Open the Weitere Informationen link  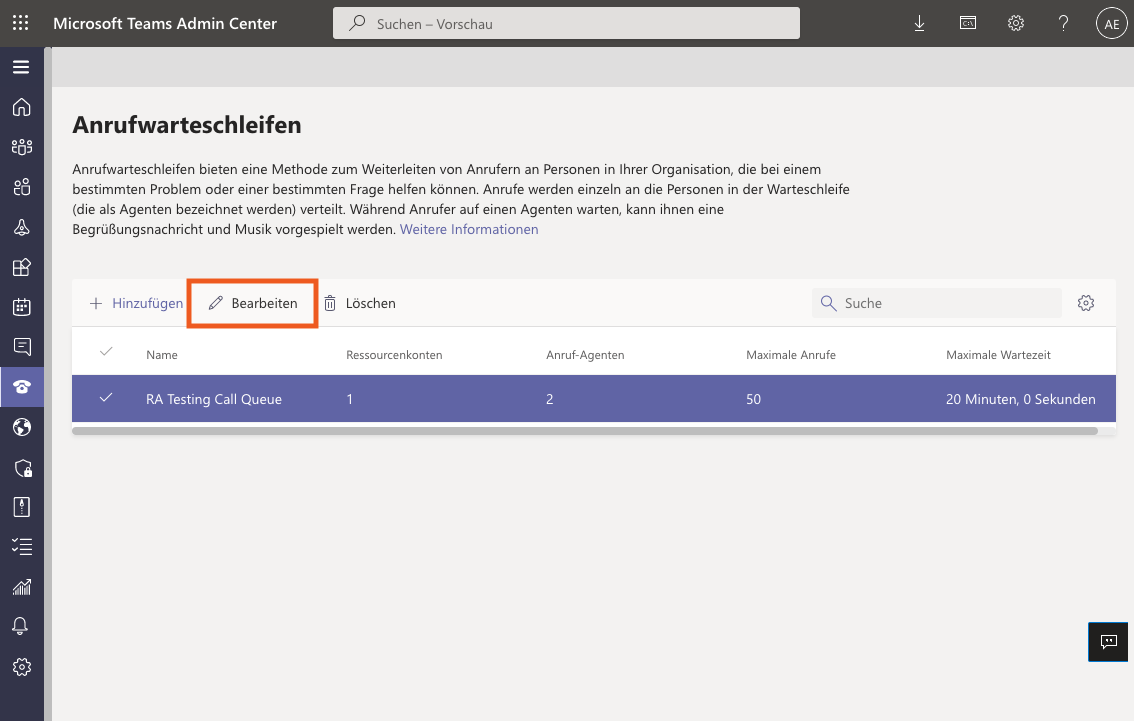pyautogui.click(x=469, y=229)
